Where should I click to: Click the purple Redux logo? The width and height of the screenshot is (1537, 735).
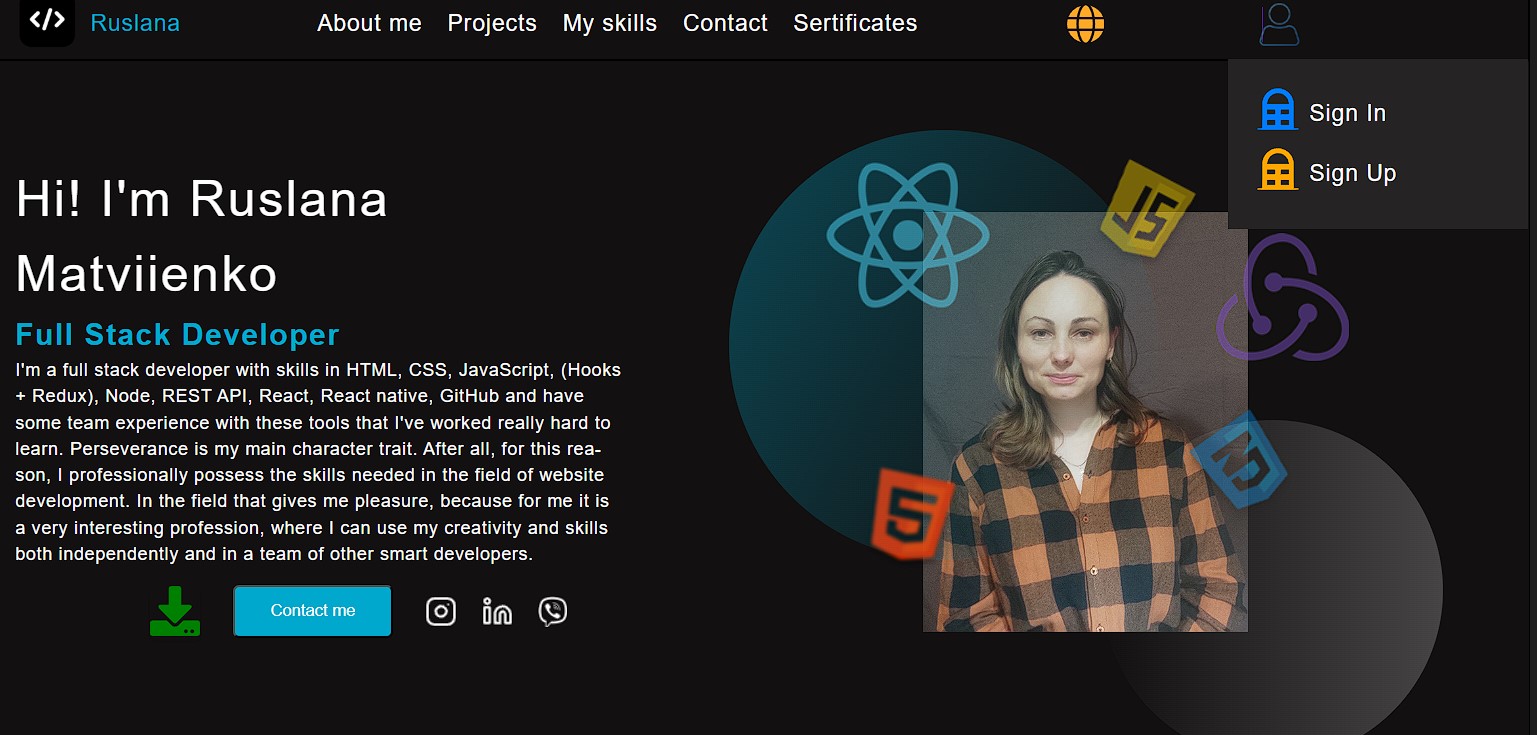pos(1282,298)
